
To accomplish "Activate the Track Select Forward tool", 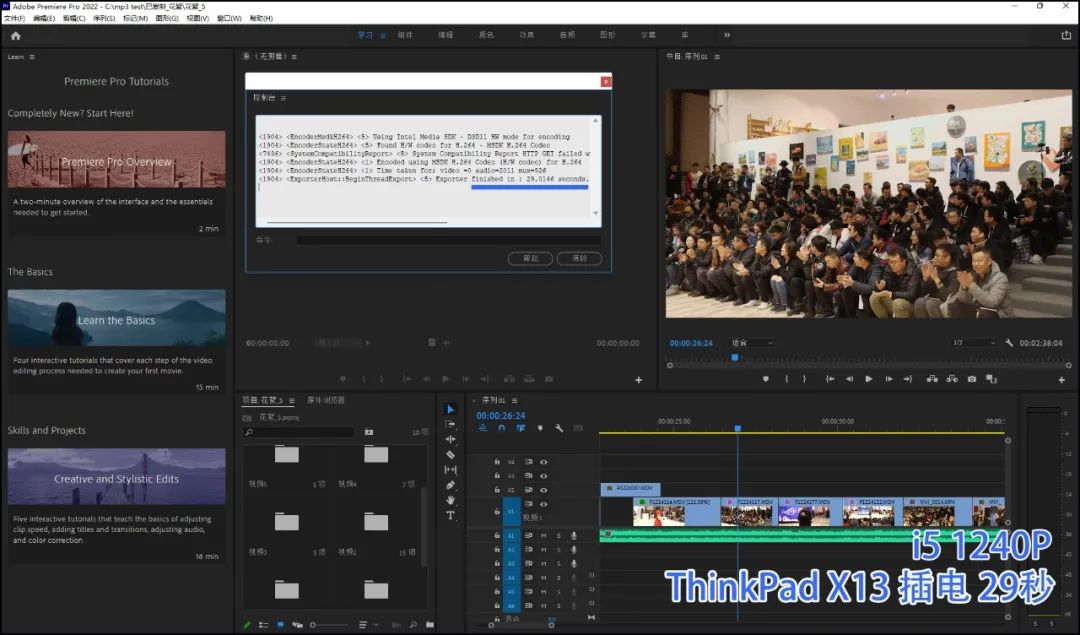I will point(450,424).
